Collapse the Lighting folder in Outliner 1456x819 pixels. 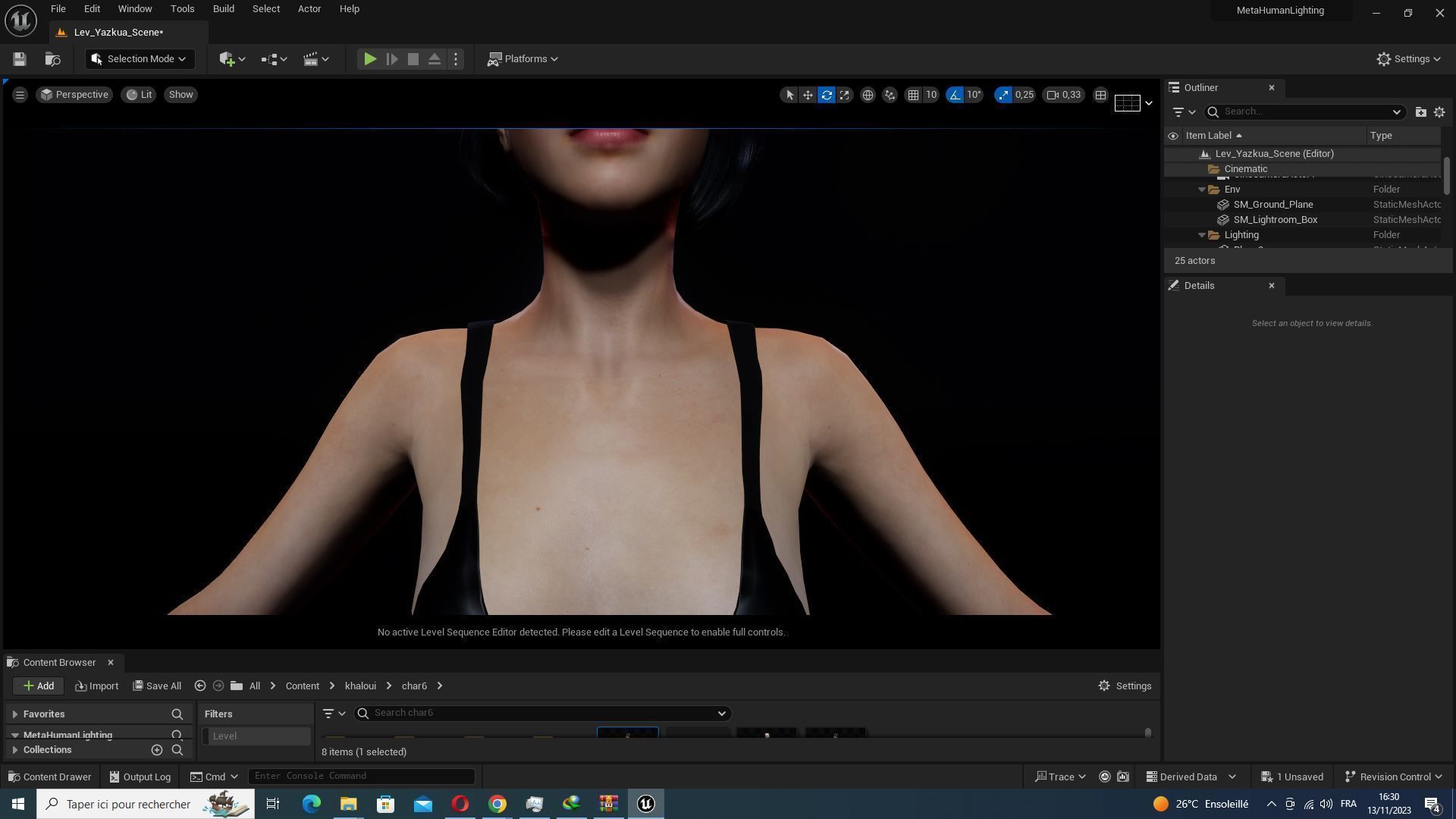pos(1202,235)
